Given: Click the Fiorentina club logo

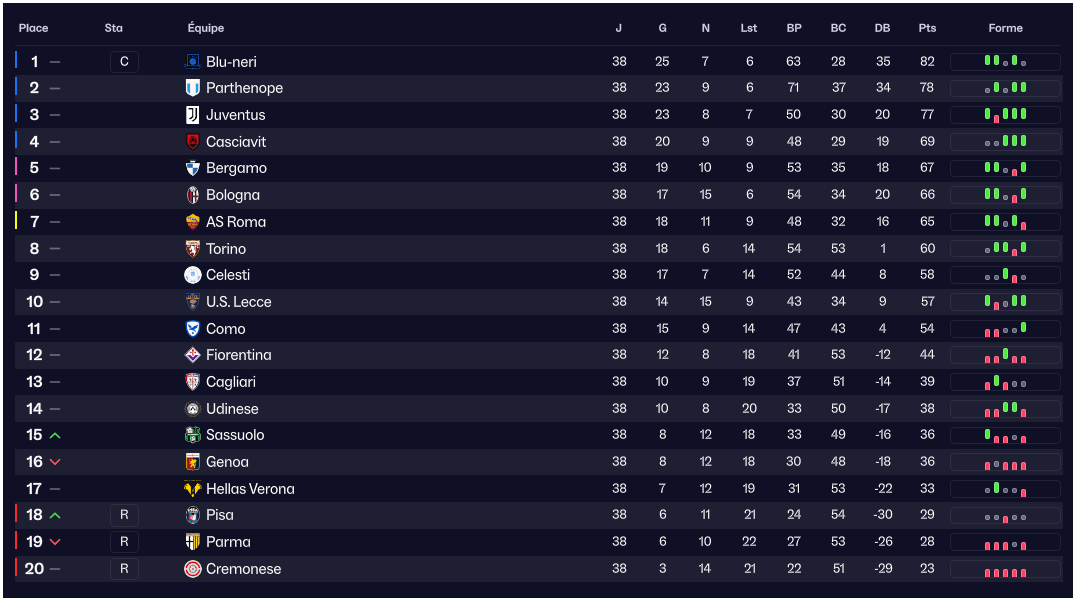Looking at the screenshot, I should [193, 355].
